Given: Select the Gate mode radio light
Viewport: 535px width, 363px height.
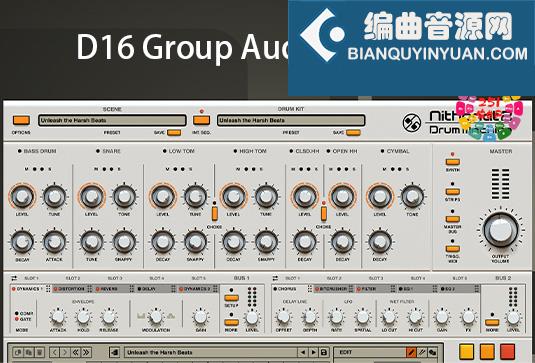Looking at the screenshot, I should [x=17, y=319].
